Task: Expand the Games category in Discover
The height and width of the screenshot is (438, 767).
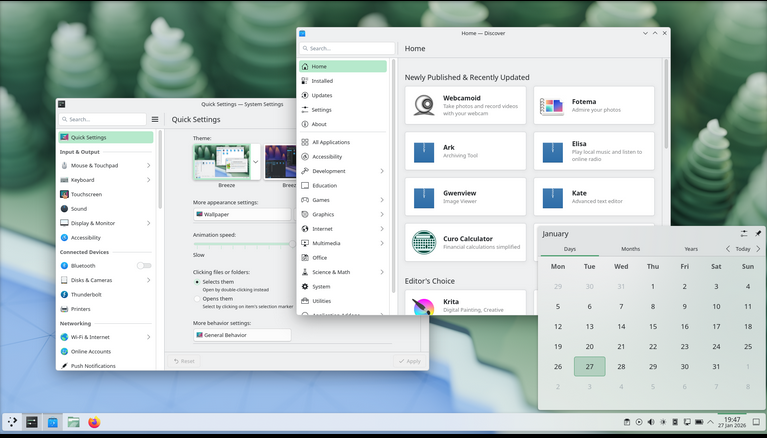Action: 382,200
